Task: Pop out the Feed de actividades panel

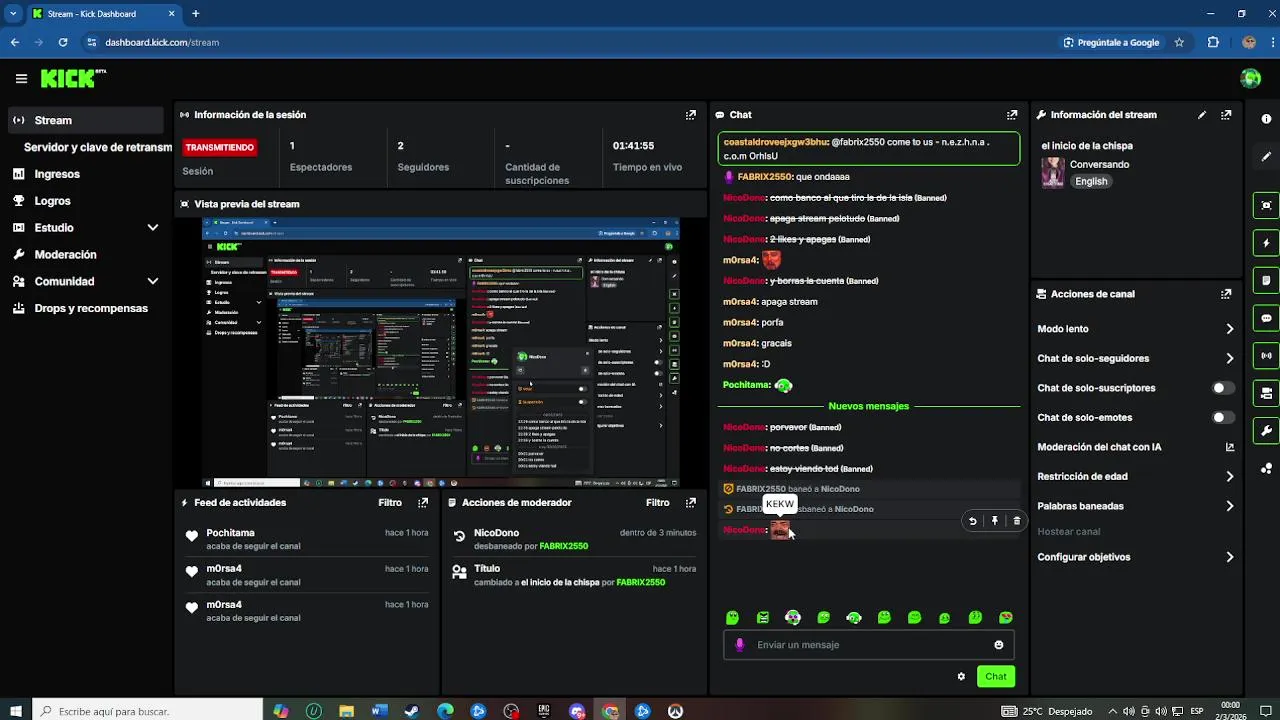Action: (423, 503)
